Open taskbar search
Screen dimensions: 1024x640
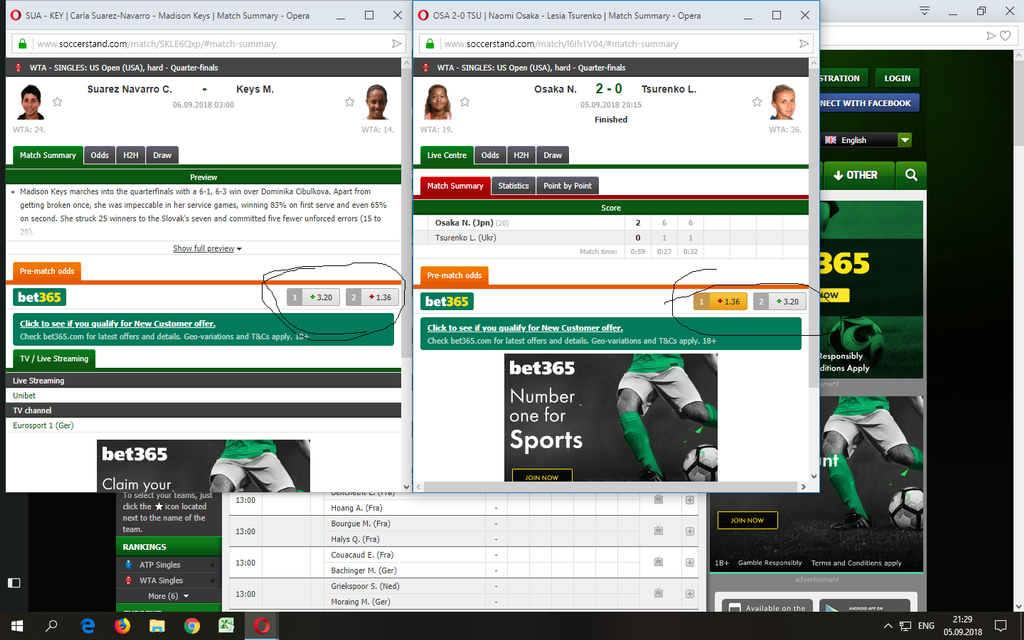52,626
